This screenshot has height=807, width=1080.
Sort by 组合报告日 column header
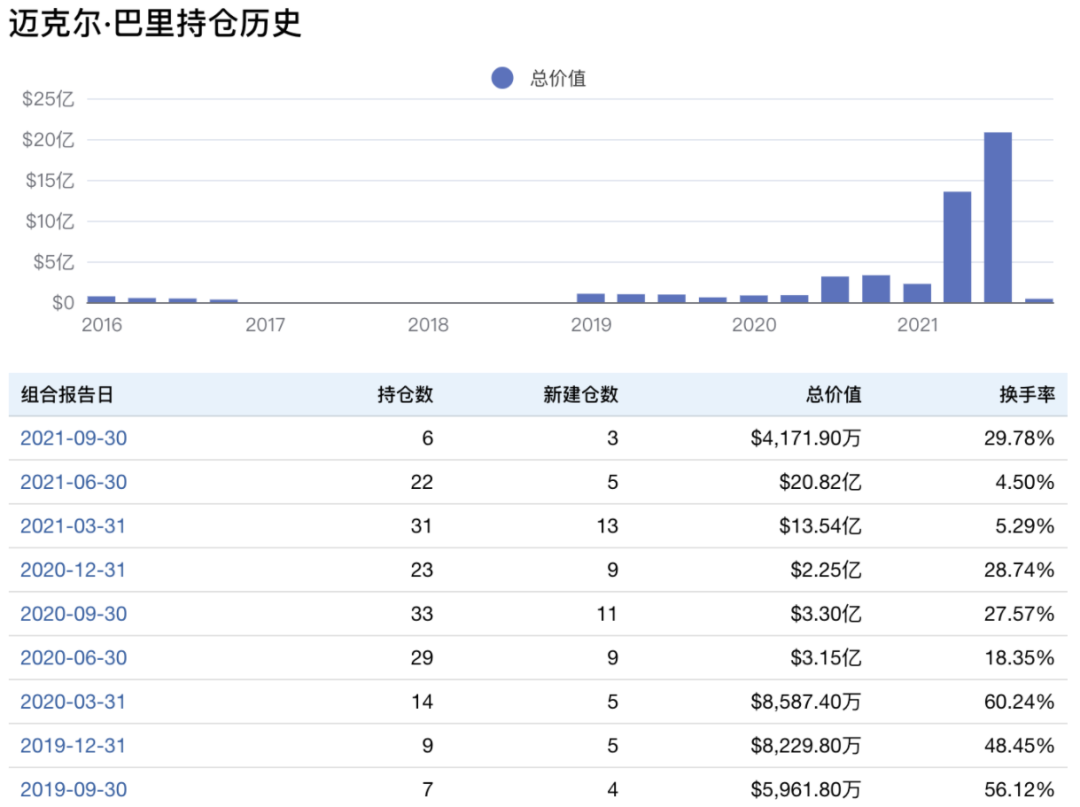pos(67,395)
